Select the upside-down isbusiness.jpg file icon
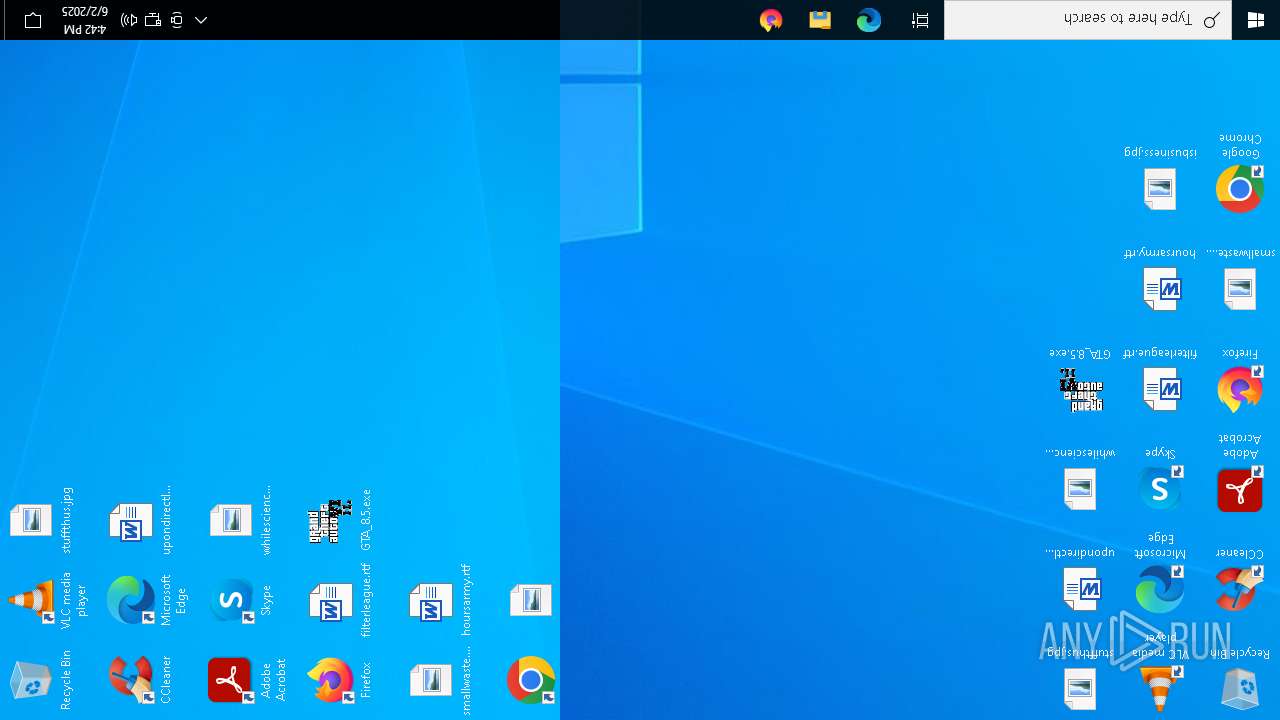Viewport: 1280px width, 720px height. [1160, 188]
